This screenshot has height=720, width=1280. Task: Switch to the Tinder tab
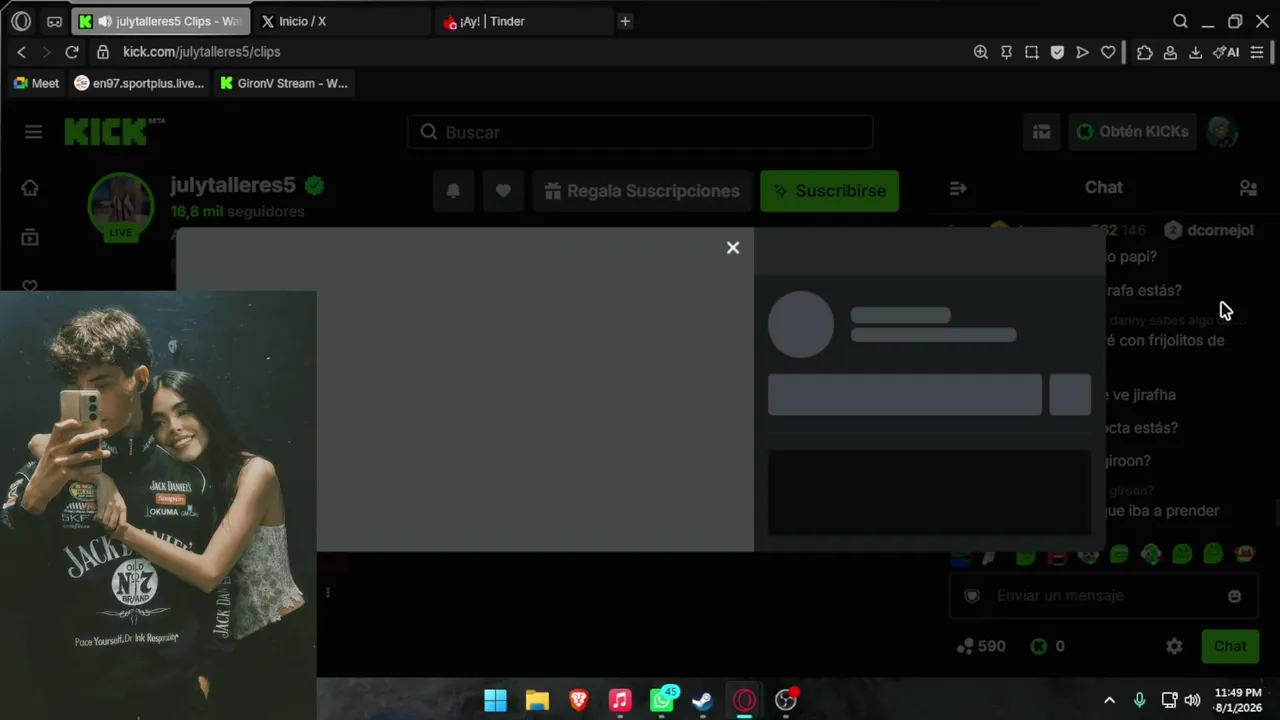[525, 21]
